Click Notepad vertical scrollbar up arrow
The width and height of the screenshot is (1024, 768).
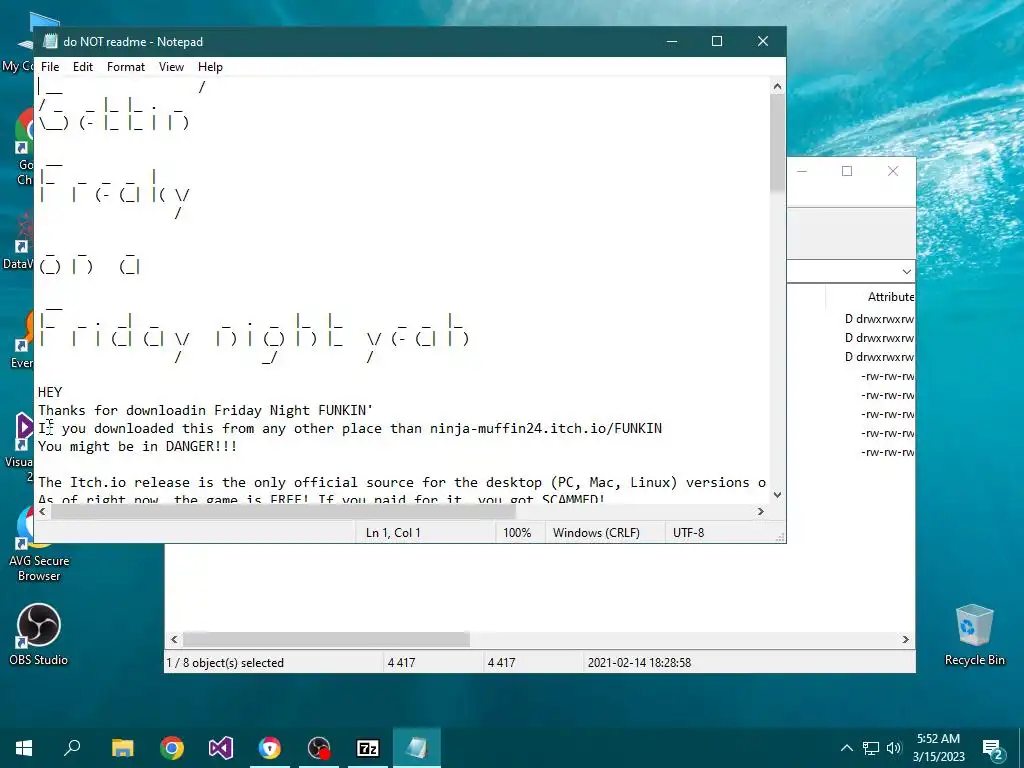point(777,86)
